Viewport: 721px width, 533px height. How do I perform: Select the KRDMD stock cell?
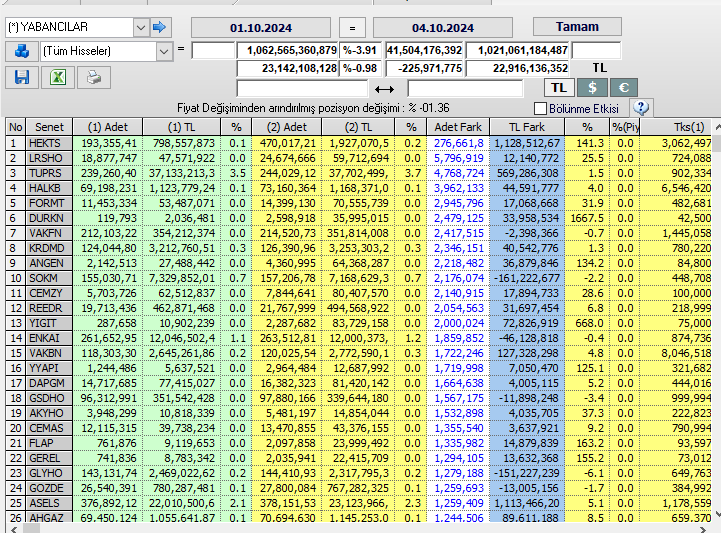49,248
